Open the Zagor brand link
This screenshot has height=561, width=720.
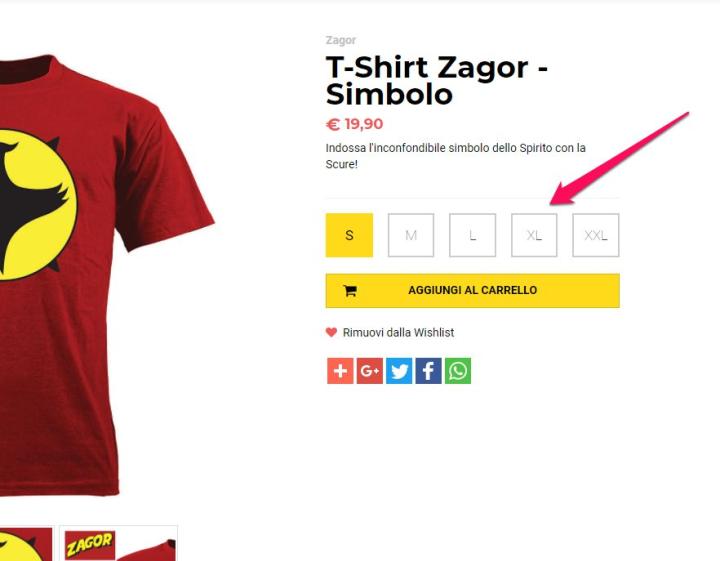[341, 40]
